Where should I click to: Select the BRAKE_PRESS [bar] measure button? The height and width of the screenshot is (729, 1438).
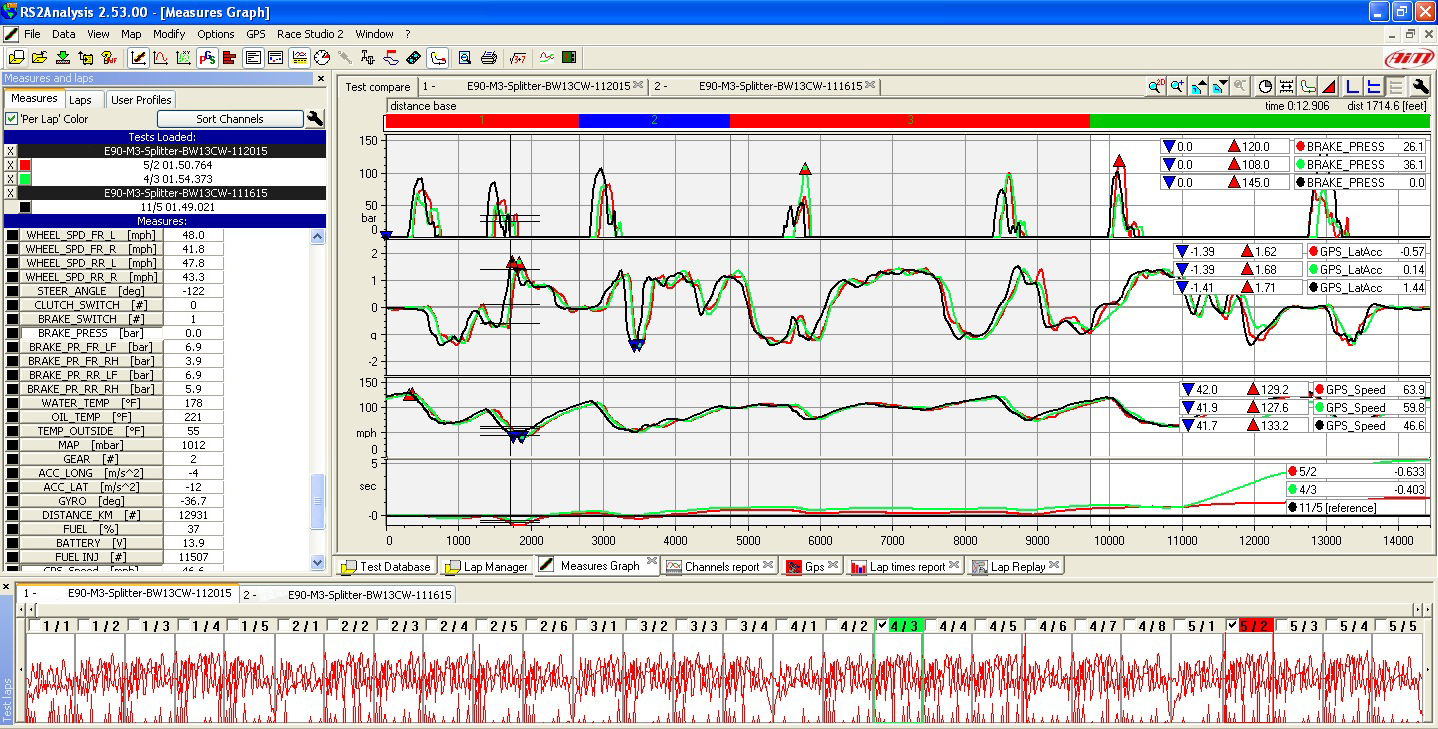[91, 333]
